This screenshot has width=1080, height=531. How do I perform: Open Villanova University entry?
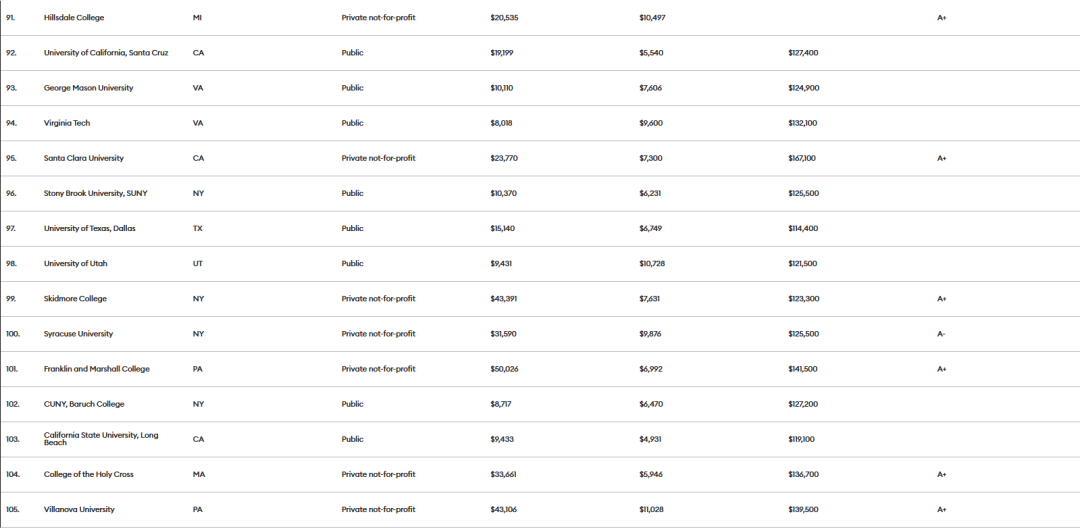click(79, 510)
